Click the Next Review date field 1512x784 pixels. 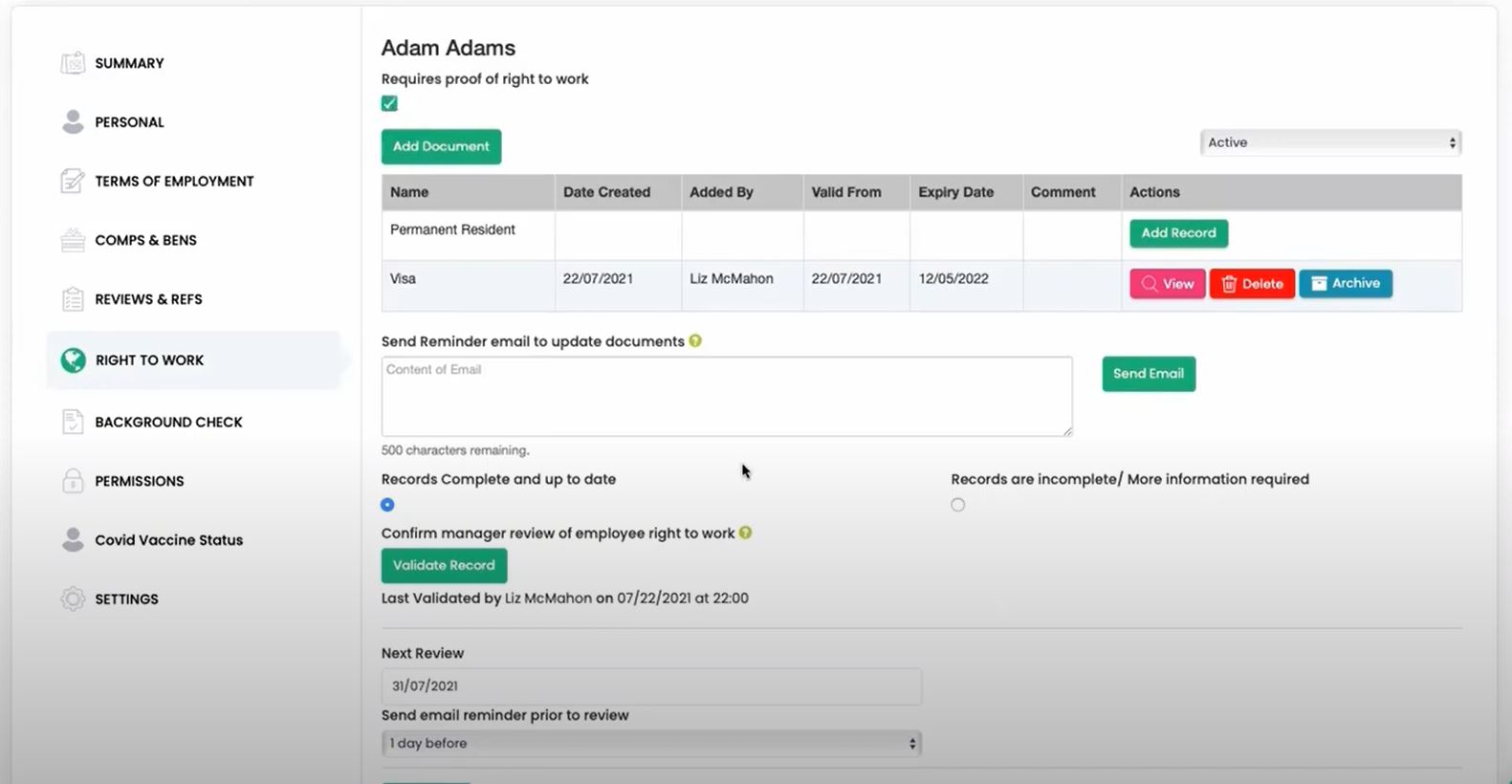[x=651, y=686]
